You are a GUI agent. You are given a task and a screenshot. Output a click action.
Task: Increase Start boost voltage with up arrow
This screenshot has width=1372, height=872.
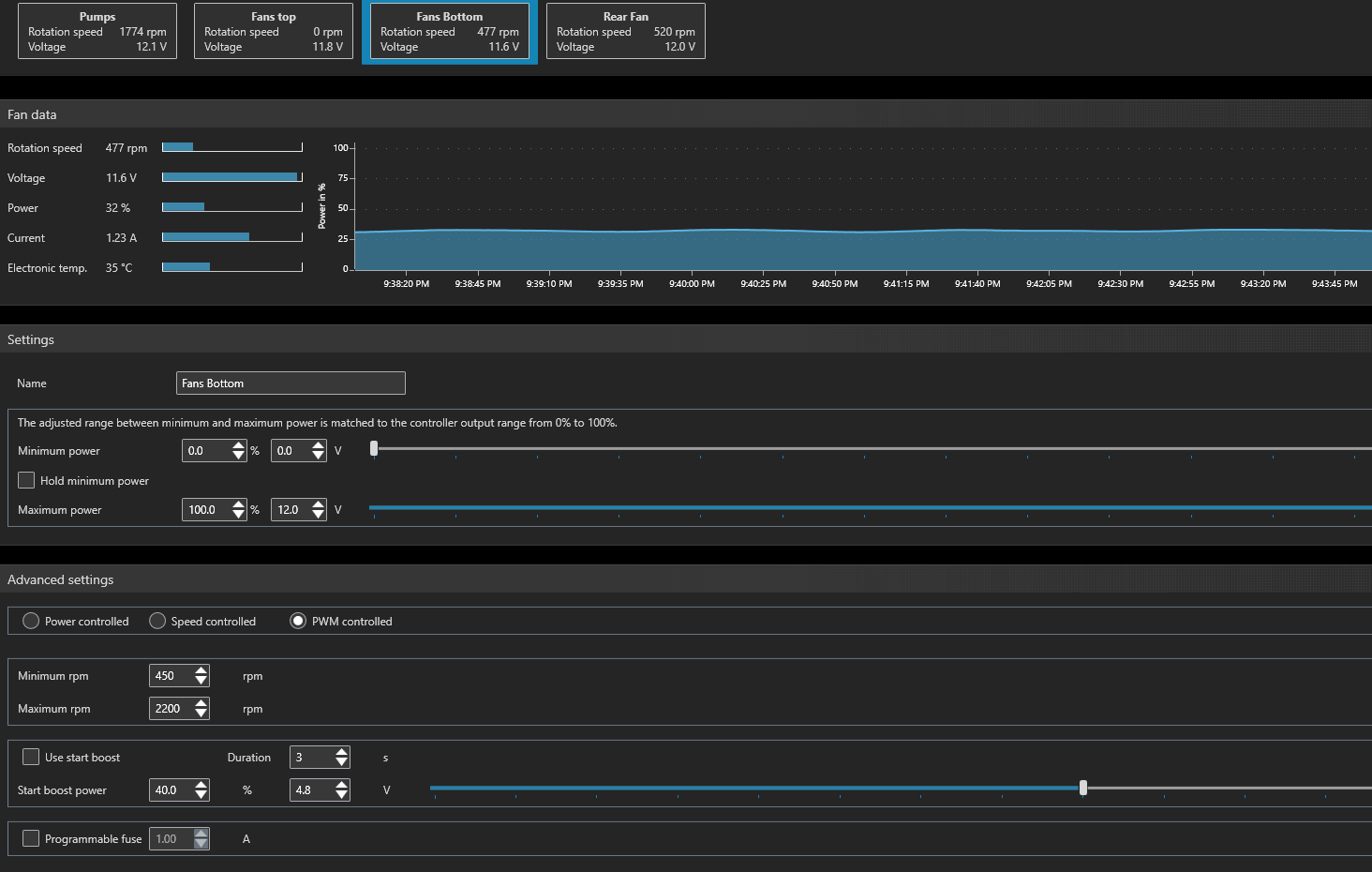pos(342,785)
